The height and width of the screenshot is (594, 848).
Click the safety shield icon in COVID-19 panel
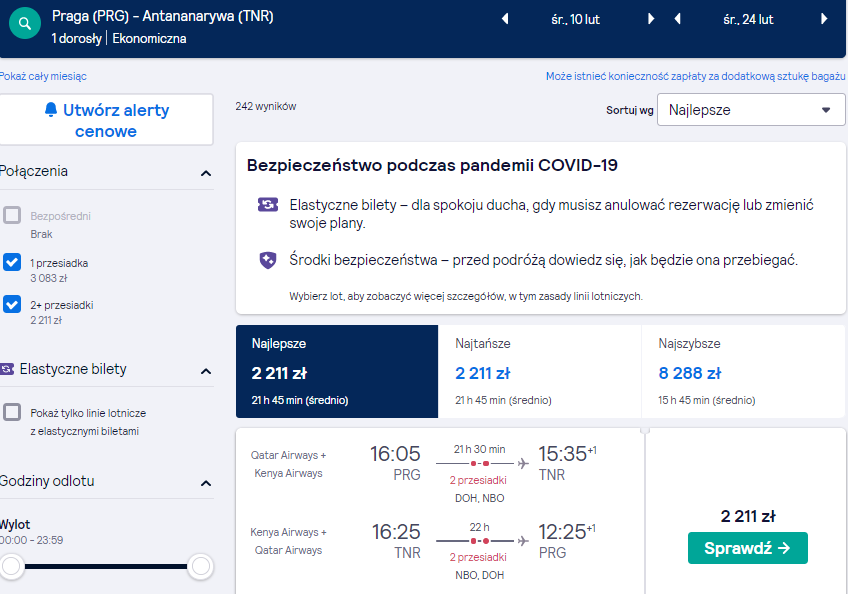pyautogui.click(x=268, y=260)
